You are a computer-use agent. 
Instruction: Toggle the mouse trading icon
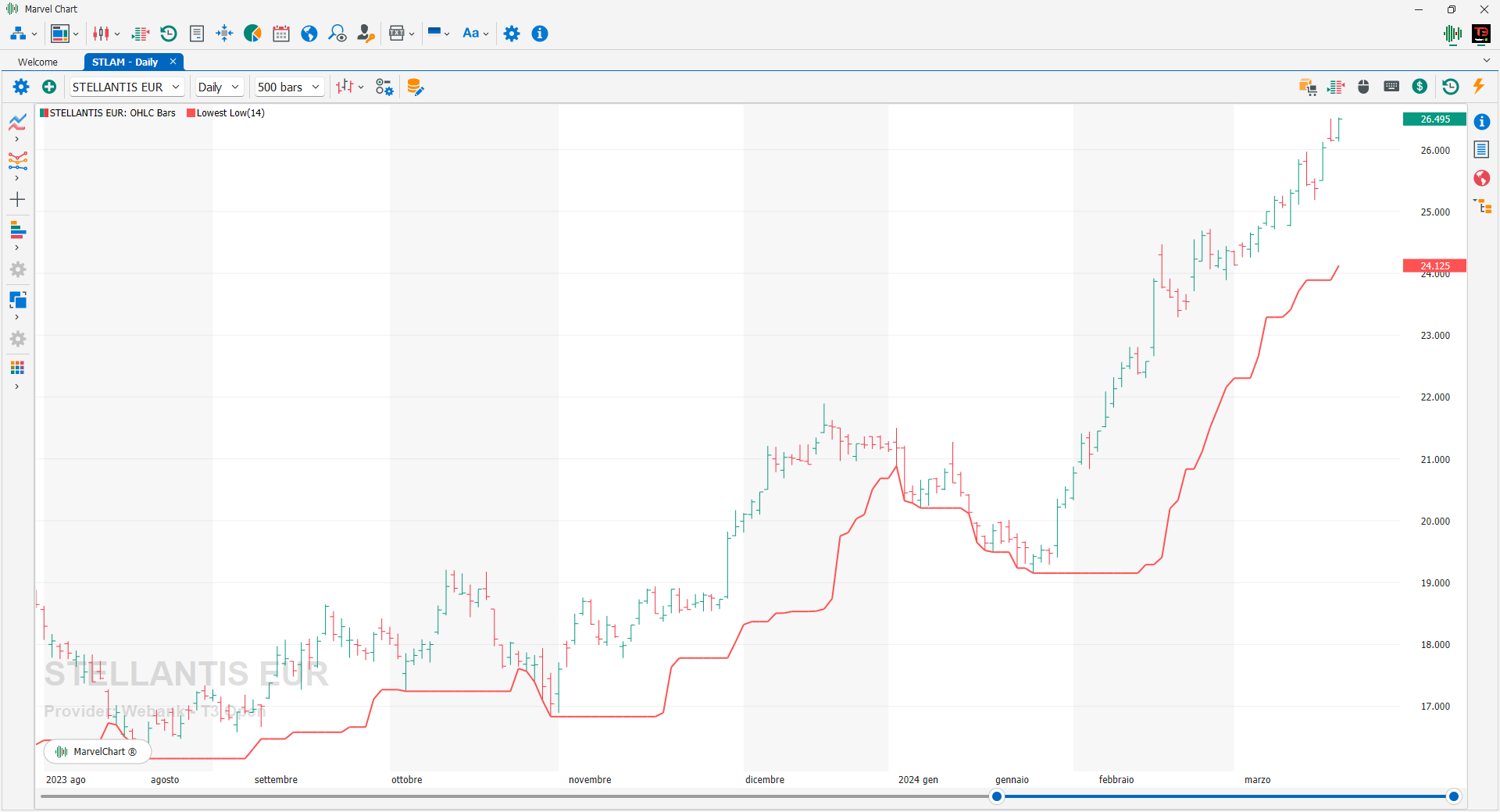(1363, 87)
